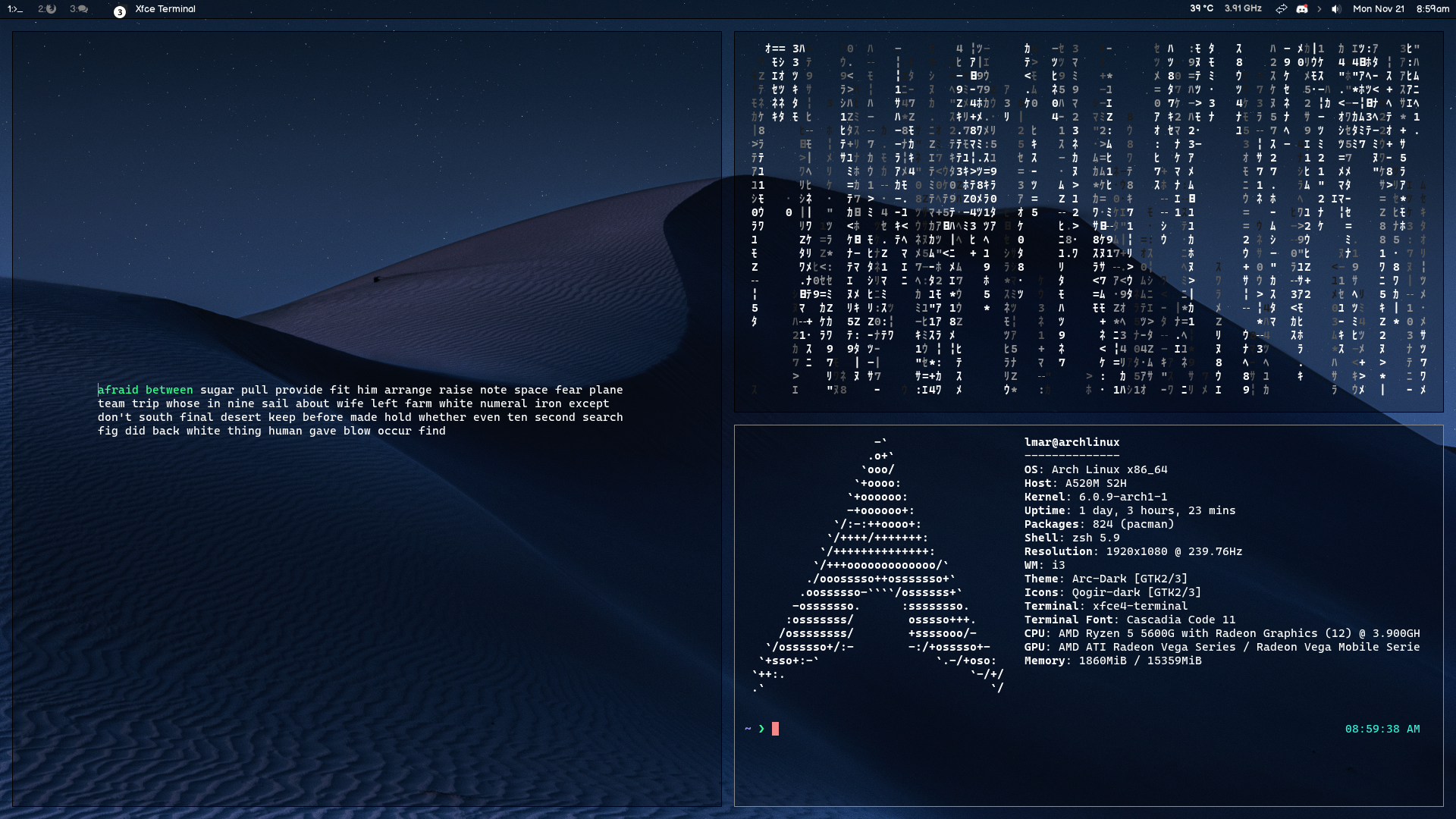The width and height of the screenshot is (1456, 819).
Task: Focus the typing test terminal on "afraid"
Action: (x=118, y=390)
